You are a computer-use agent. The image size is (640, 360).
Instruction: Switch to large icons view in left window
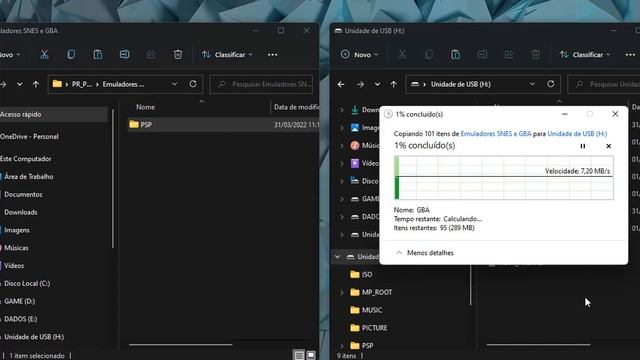311,356
